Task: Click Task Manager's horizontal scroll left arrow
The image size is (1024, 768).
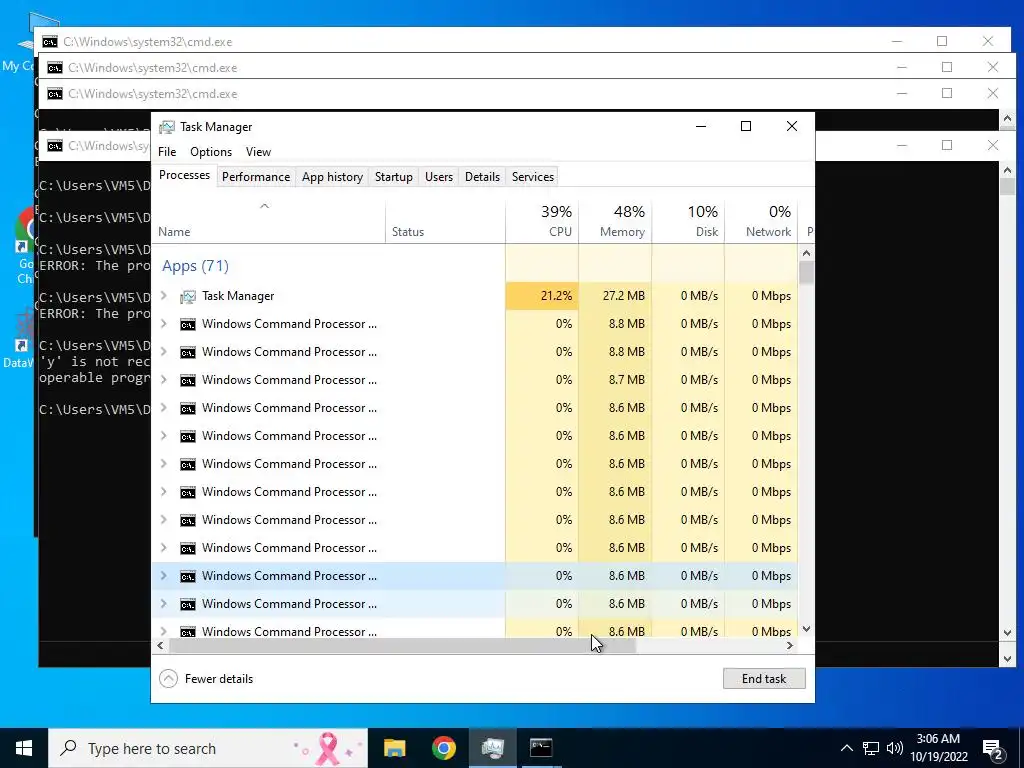Action: pos(161,645)
